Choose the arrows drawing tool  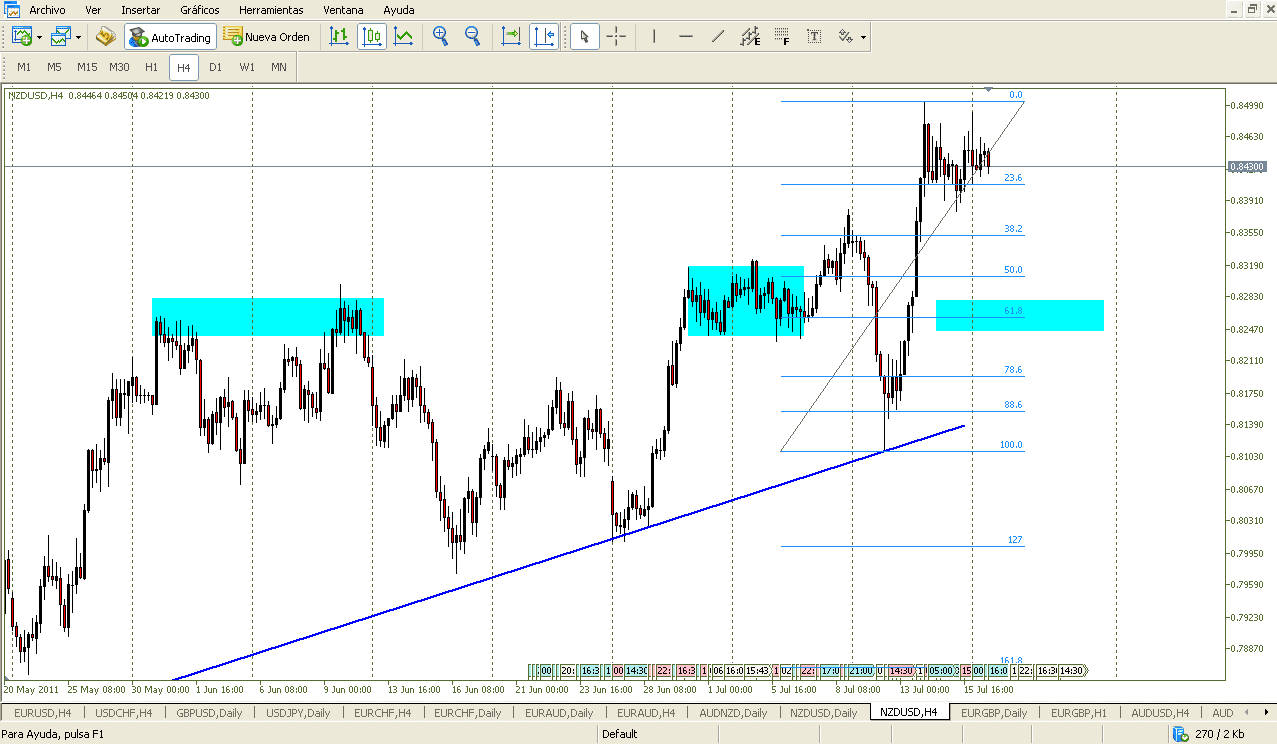pyautogui.click(x=845, y=37)
